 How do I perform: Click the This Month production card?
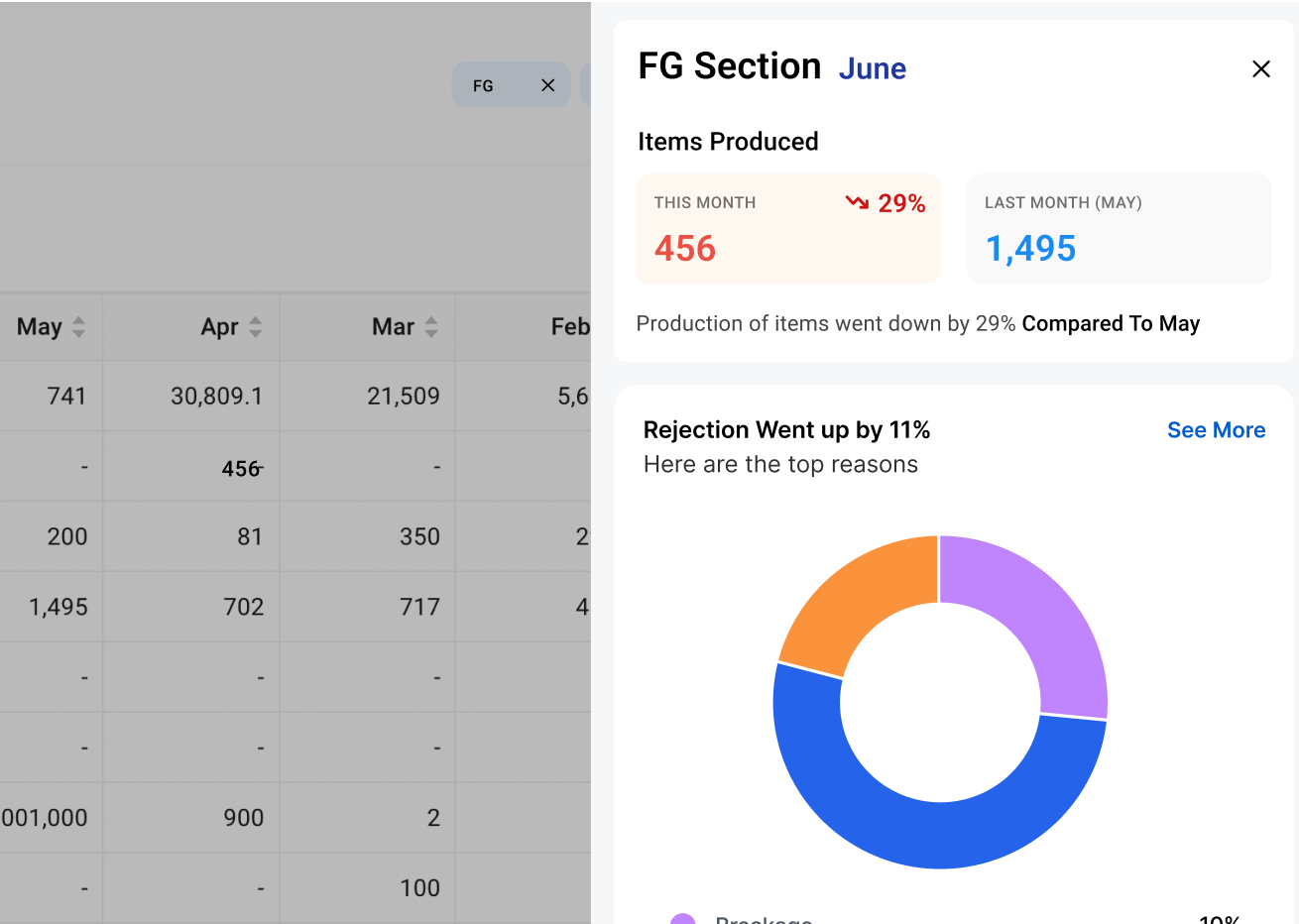pyautogui.click(x=788, y=229)
